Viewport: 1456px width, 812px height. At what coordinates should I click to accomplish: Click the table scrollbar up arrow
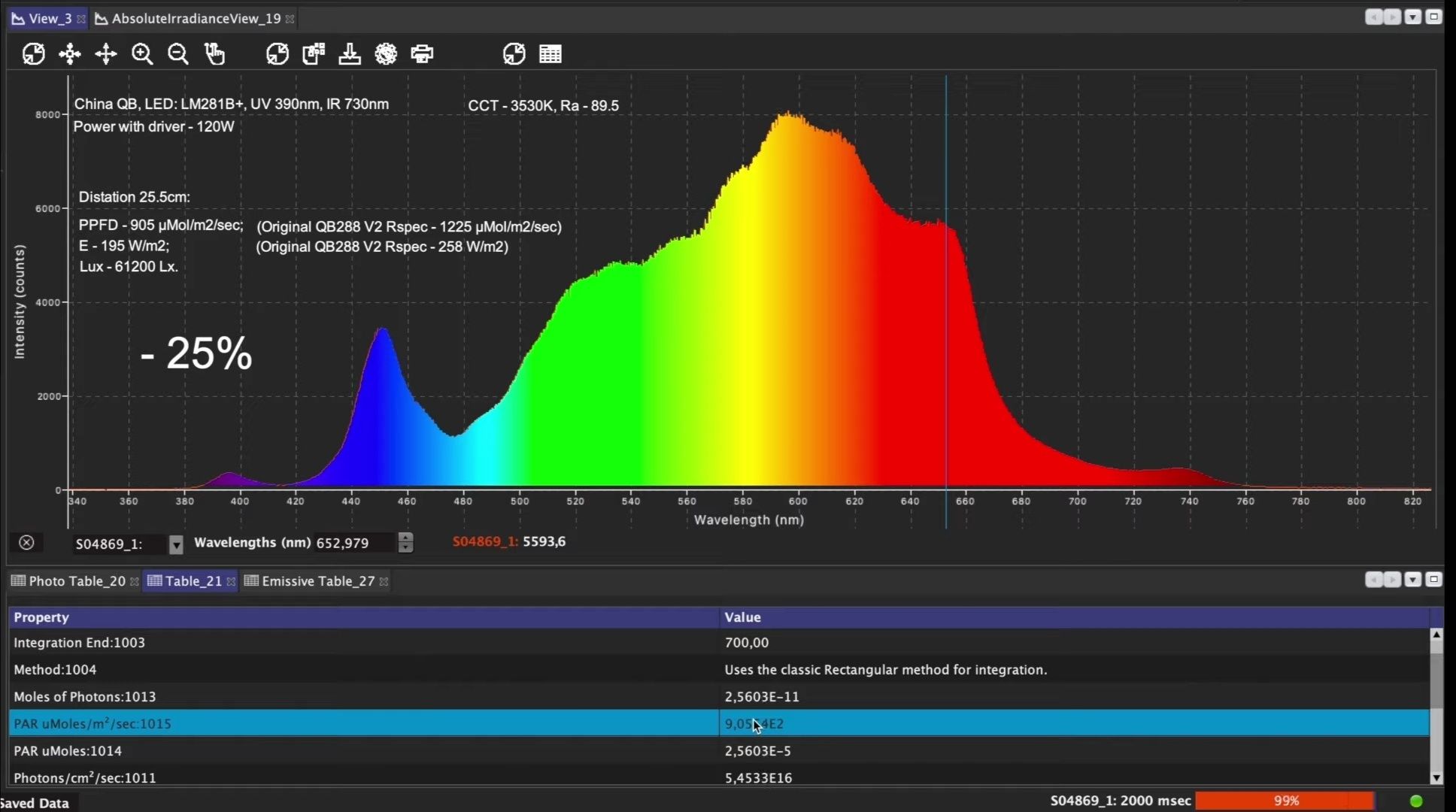(1436, 635)
